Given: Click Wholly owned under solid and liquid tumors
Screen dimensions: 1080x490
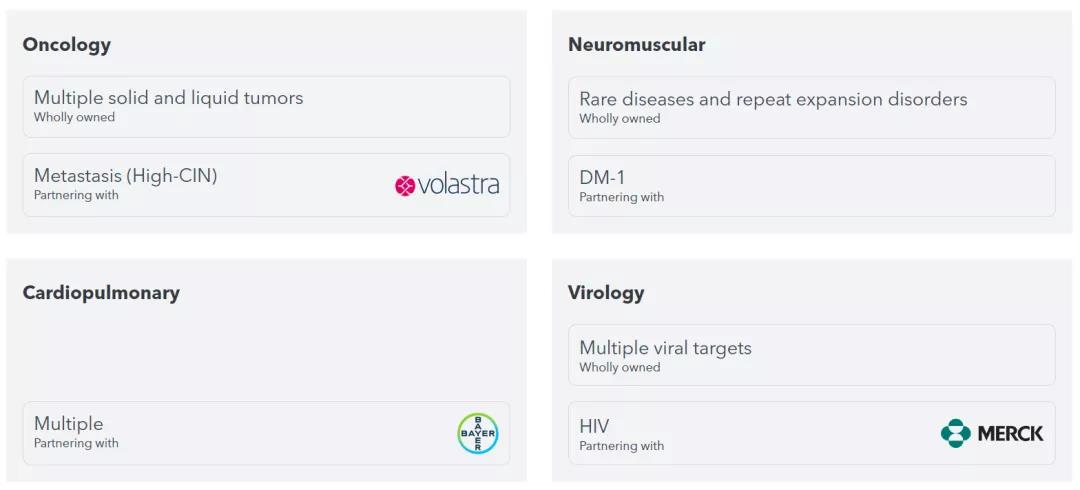Looking at the screenshot, I should click(x=74, y=118).
